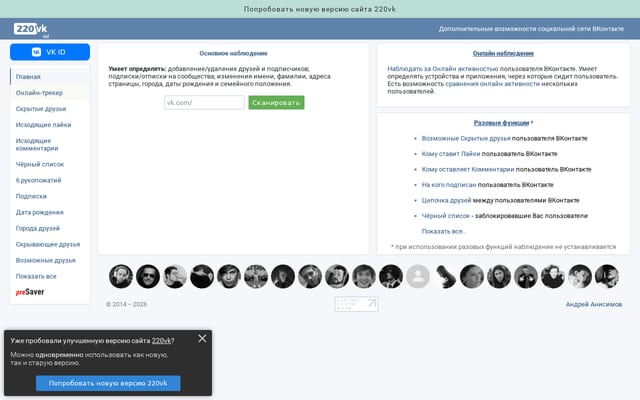Follow the Наблюдать за Онлайн активностью link
This screenshot has width=640, height=400.
[x=442, y=69]
